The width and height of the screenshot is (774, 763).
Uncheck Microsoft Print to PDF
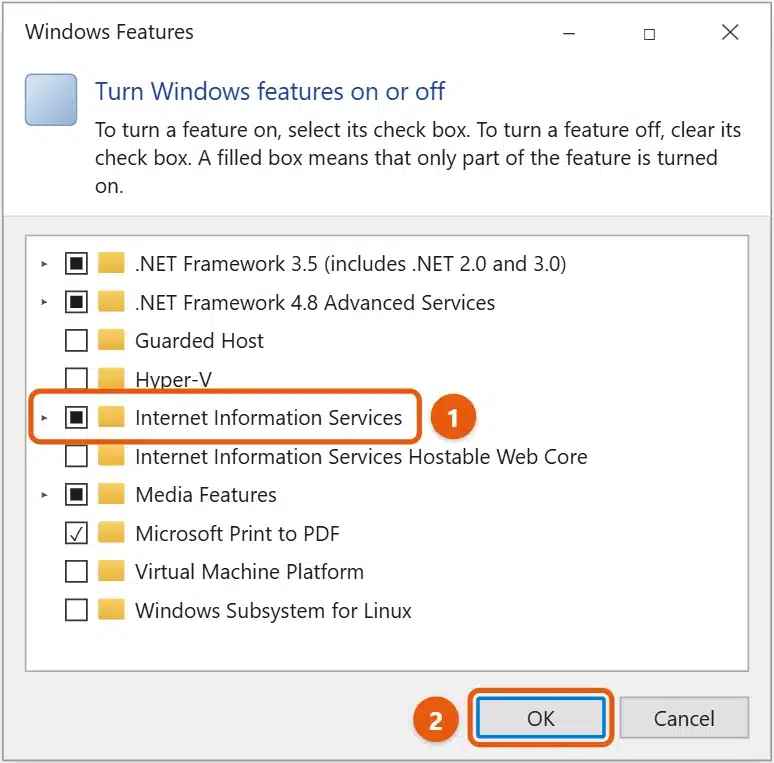[x=76, y=533]
